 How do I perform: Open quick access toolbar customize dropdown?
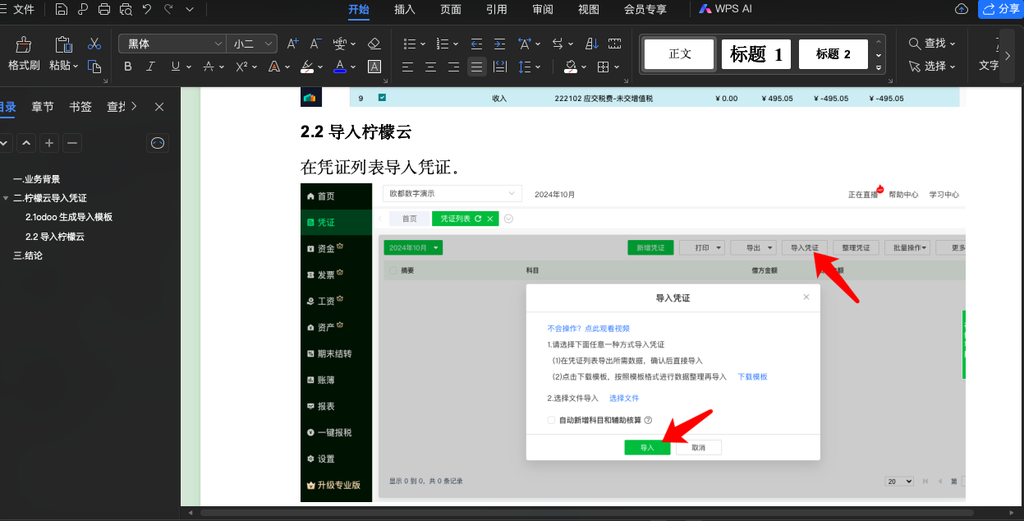(x=190, y=9)
